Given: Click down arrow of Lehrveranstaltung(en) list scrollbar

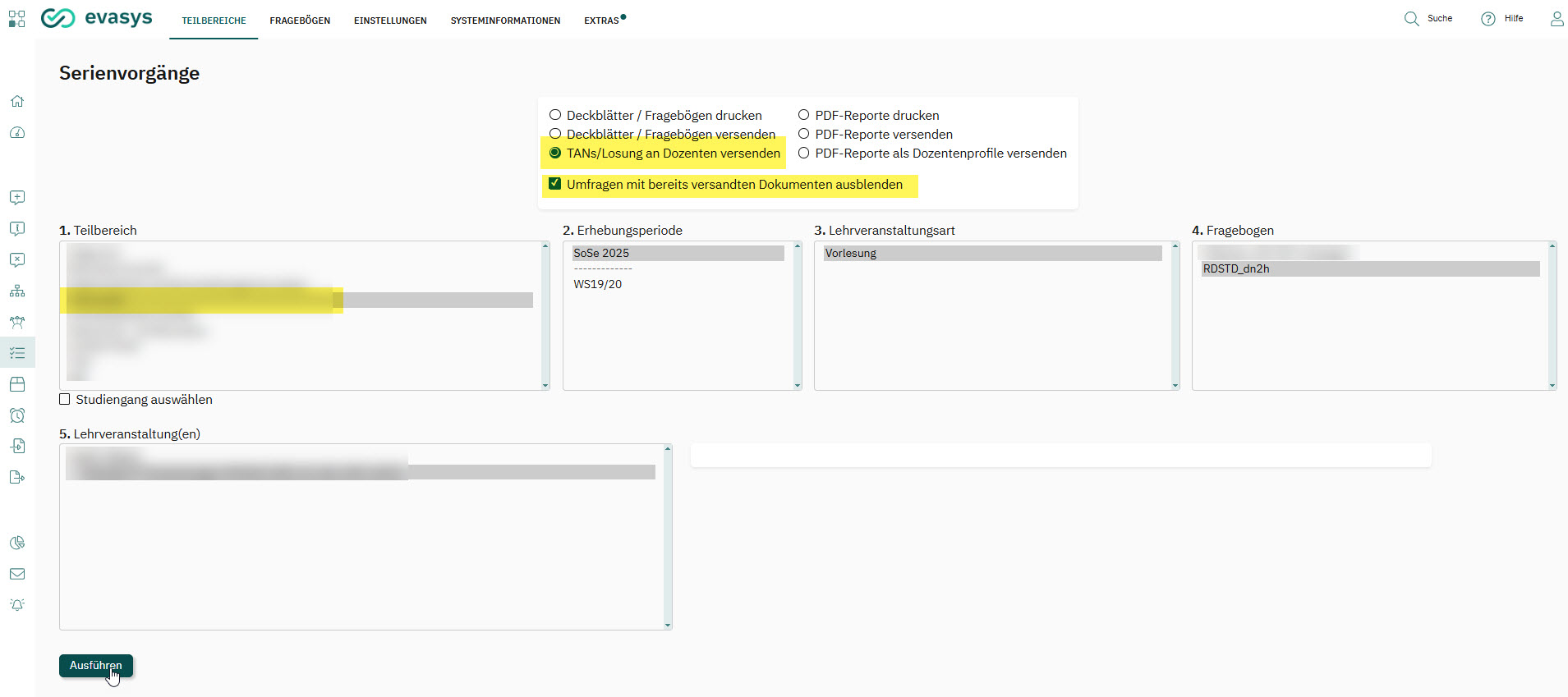Looking at the screenshot, I should click(668, 626).
